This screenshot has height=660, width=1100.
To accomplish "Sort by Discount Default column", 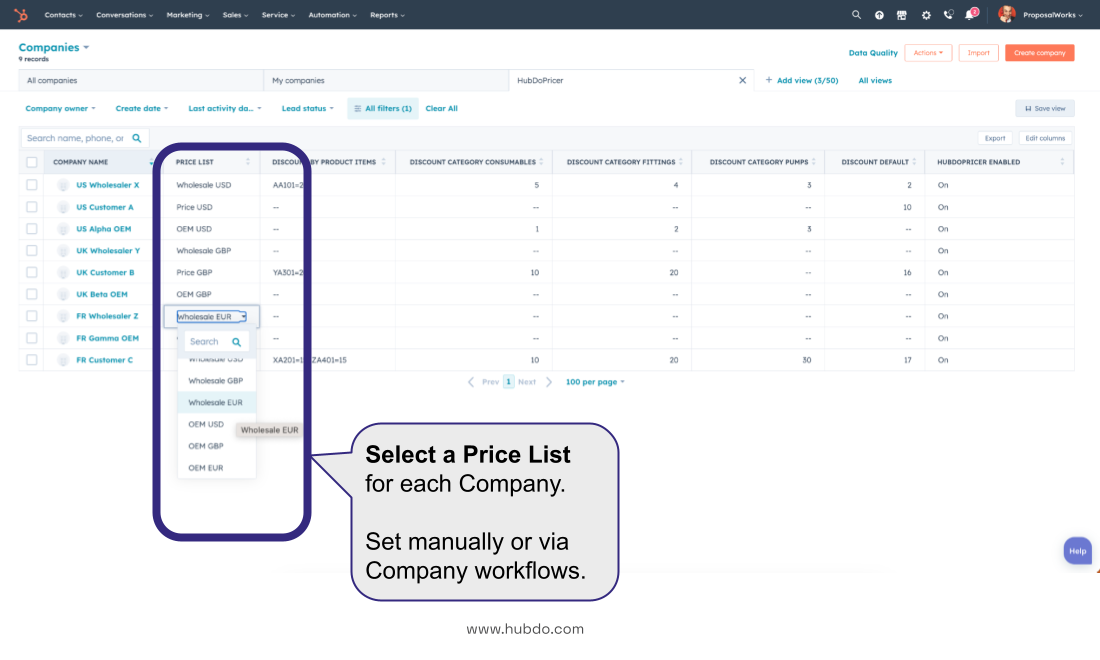I will [x=914, y=162].
